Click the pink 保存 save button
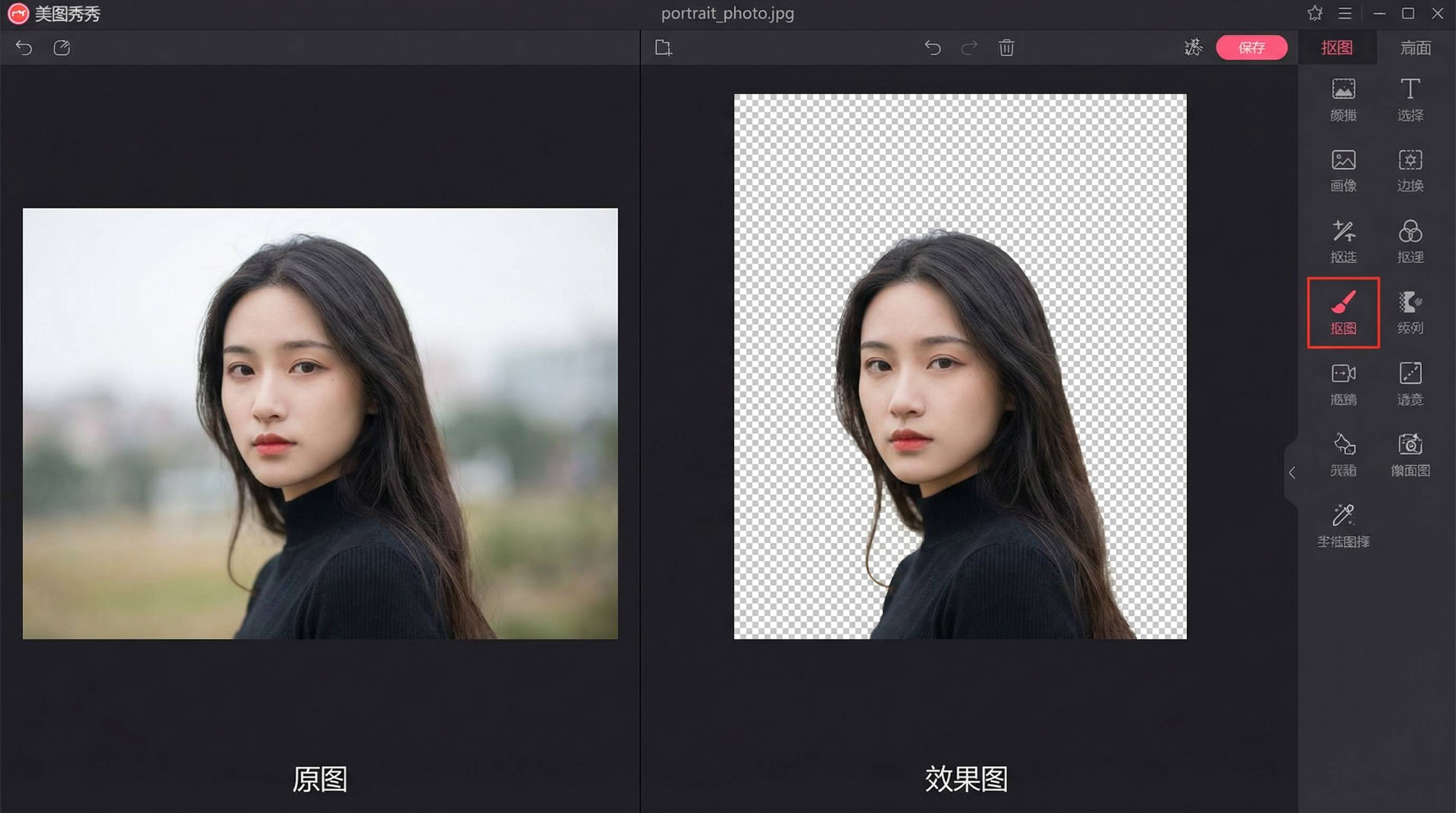Screen dimensions: 1456x813 tap(1252, 48)
